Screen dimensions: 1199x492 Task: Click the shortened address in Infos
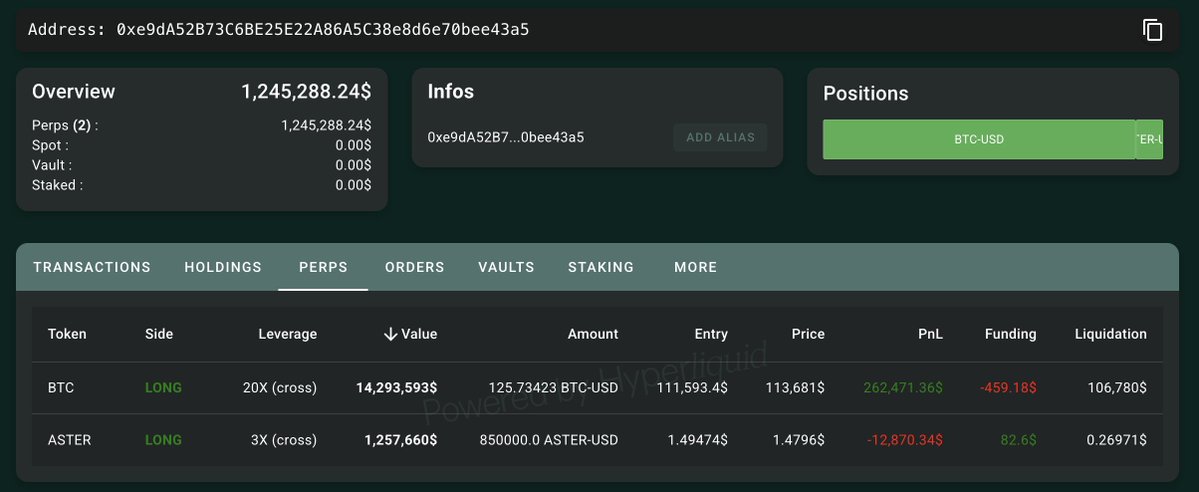click(x=505, y=137)
